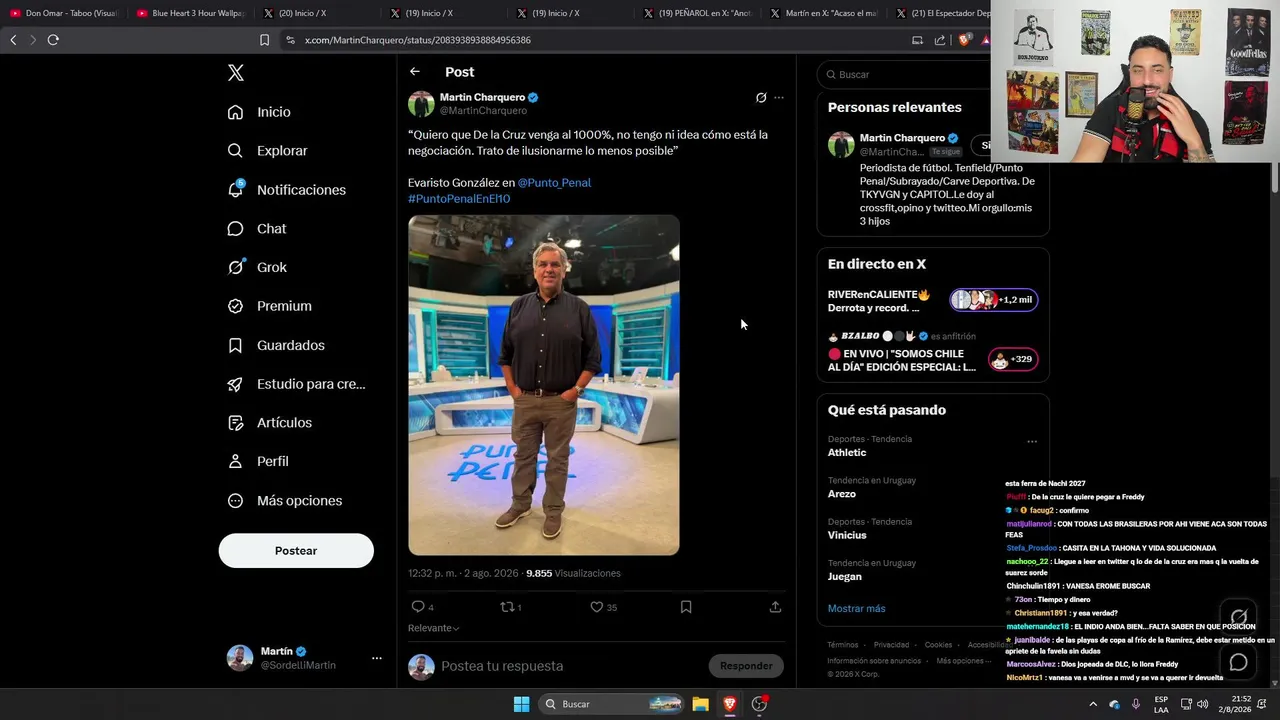1280x720 pixels.
Task: Open the Premium badge icon
Action: pyautogui.click(x=235, y=306)
